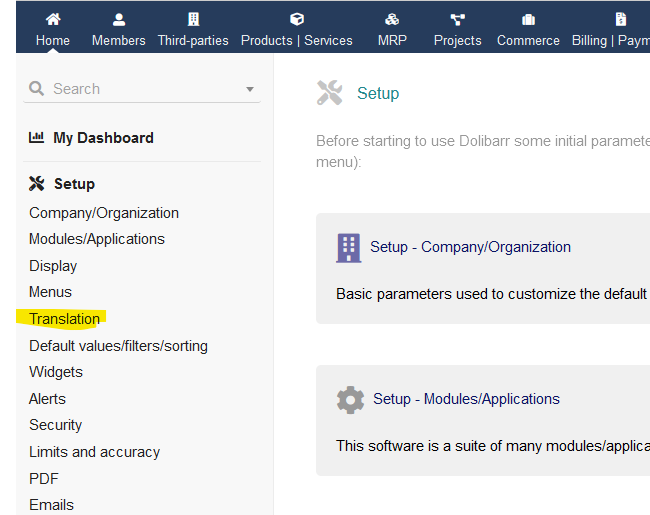The width and height of the screenshot is (650, 515).
Task: Open Default values/filters/sorting menu entry
Action: click(x=118, y=346)
